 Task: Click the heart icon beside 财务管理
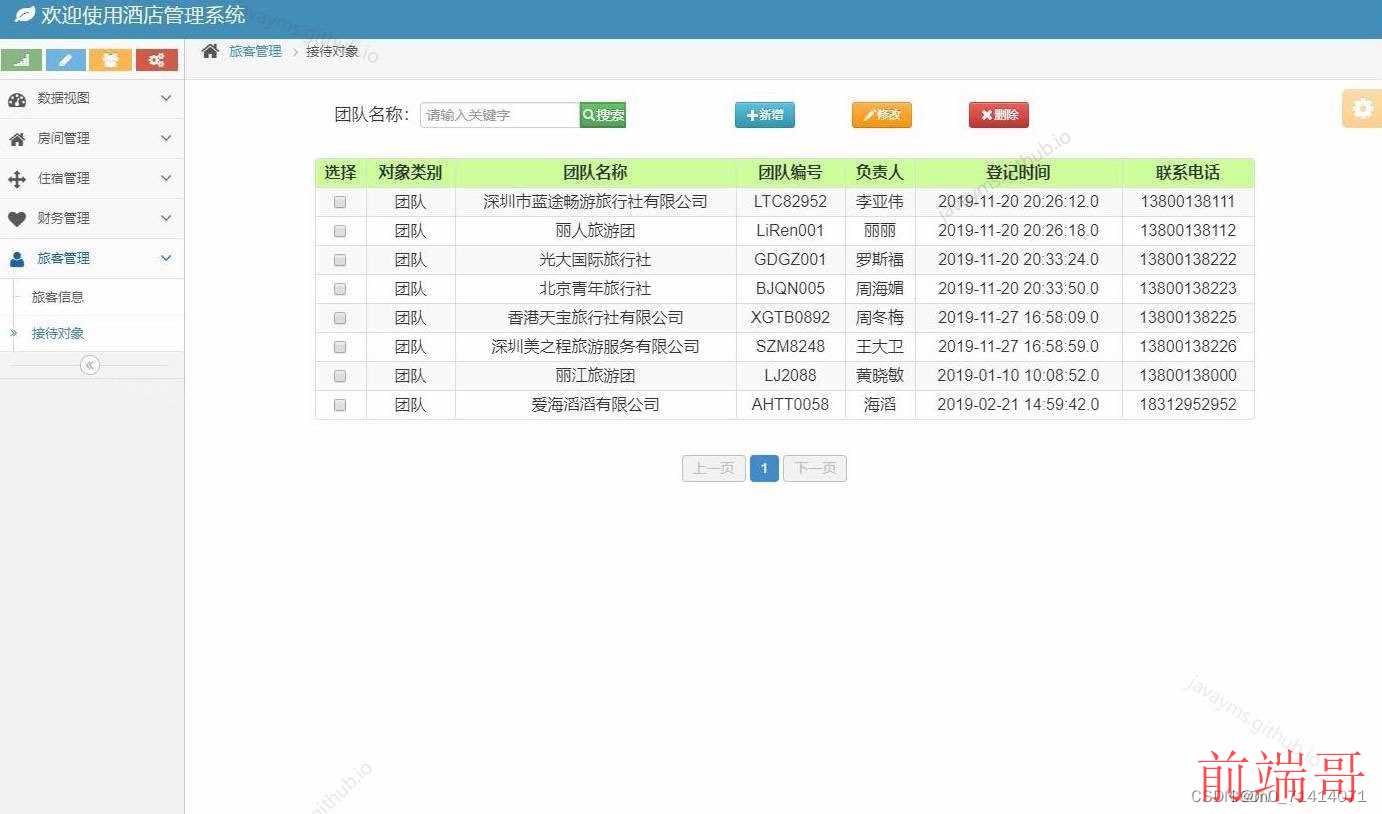(x=17, y=218)
